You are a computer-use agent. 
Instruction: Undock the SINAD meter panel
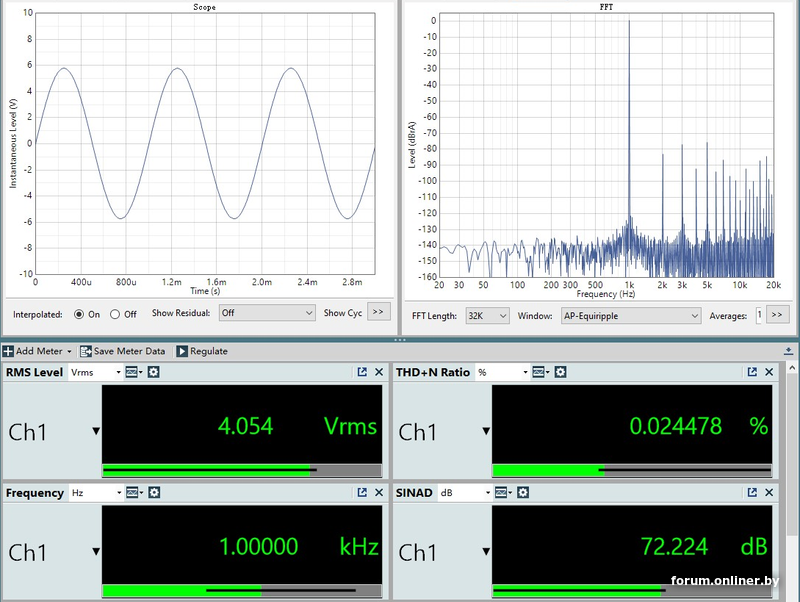tap(752, 493)
